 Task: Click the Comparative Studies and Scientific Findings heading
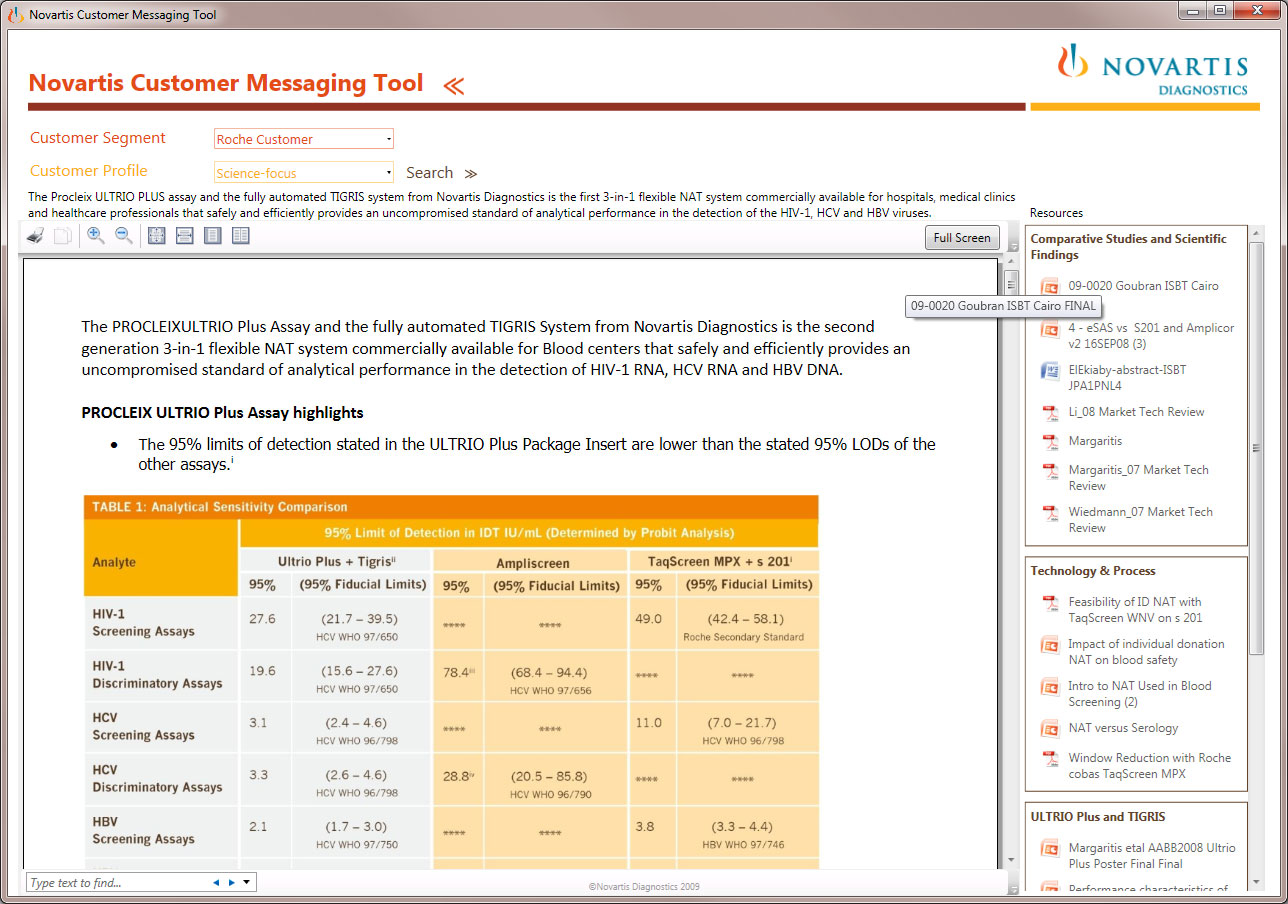coord(1129,247)
